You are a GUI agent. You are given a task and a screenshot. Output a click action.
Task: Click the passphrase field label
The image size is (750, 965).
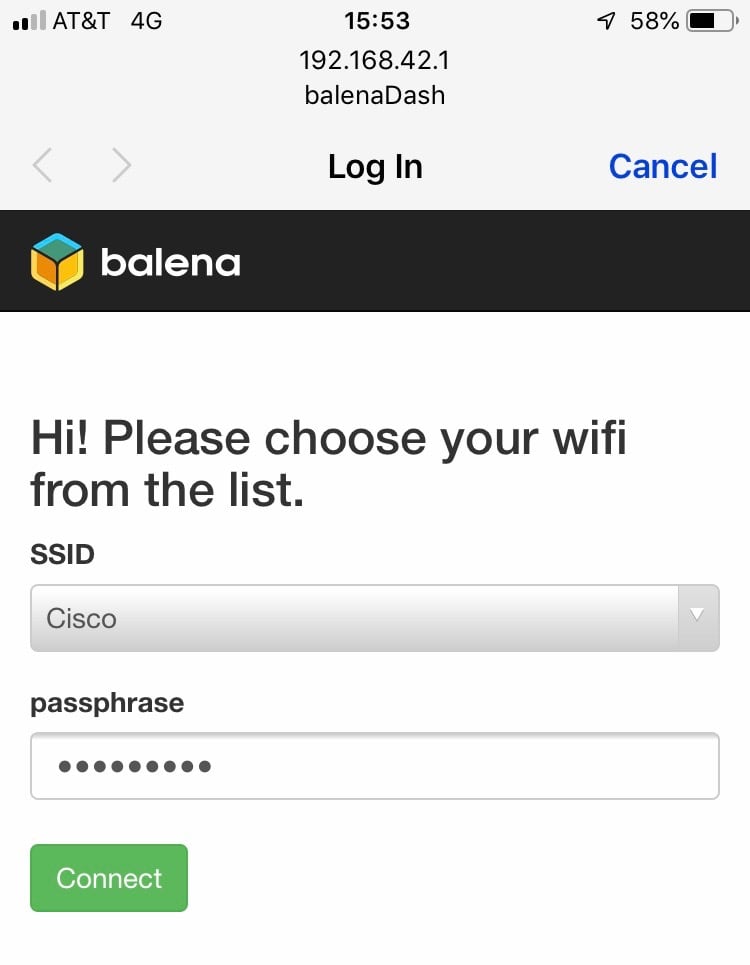(x=107, y=703)
